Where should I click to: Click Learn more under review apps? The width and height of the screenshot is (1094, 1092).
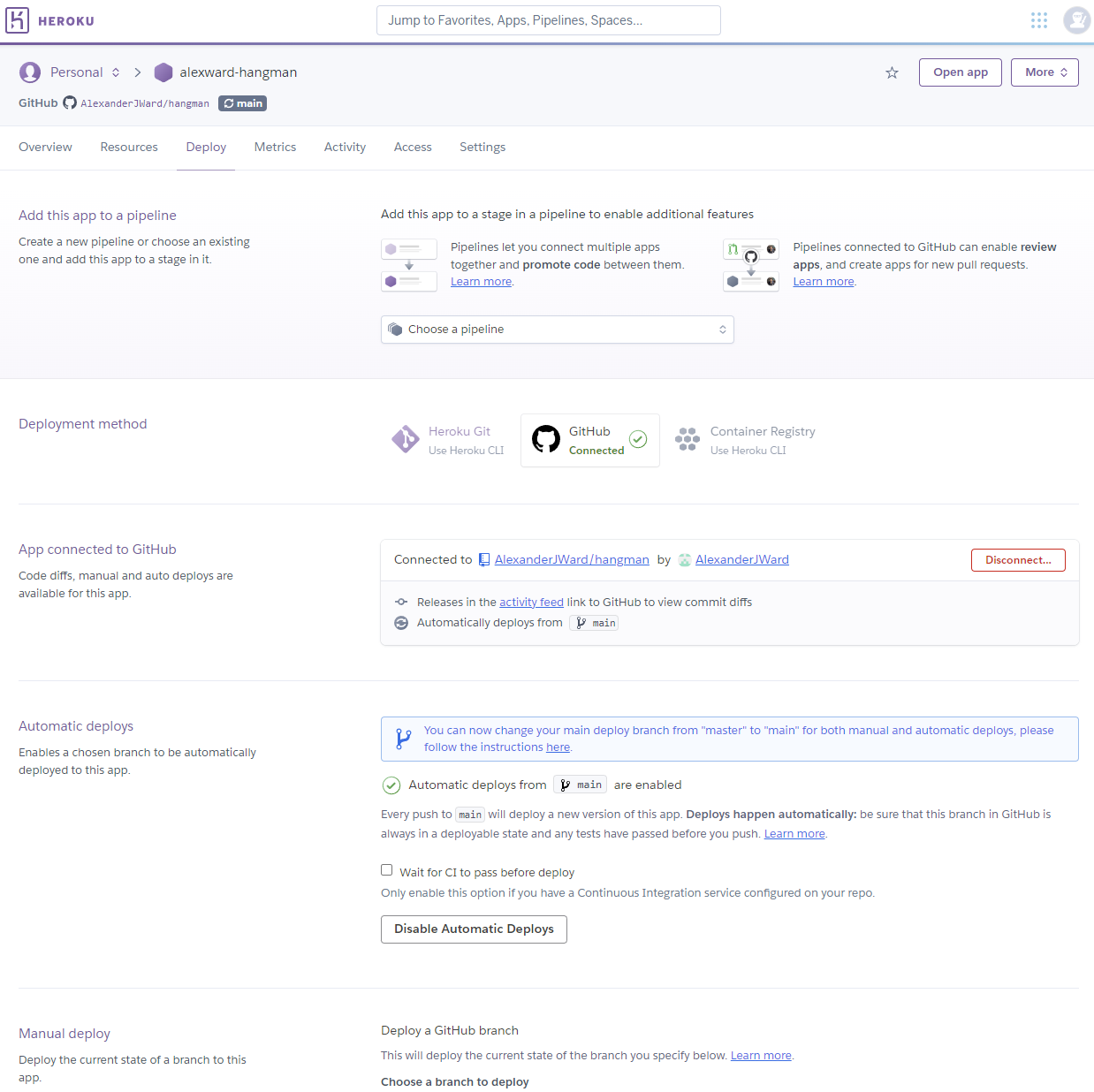824,282
